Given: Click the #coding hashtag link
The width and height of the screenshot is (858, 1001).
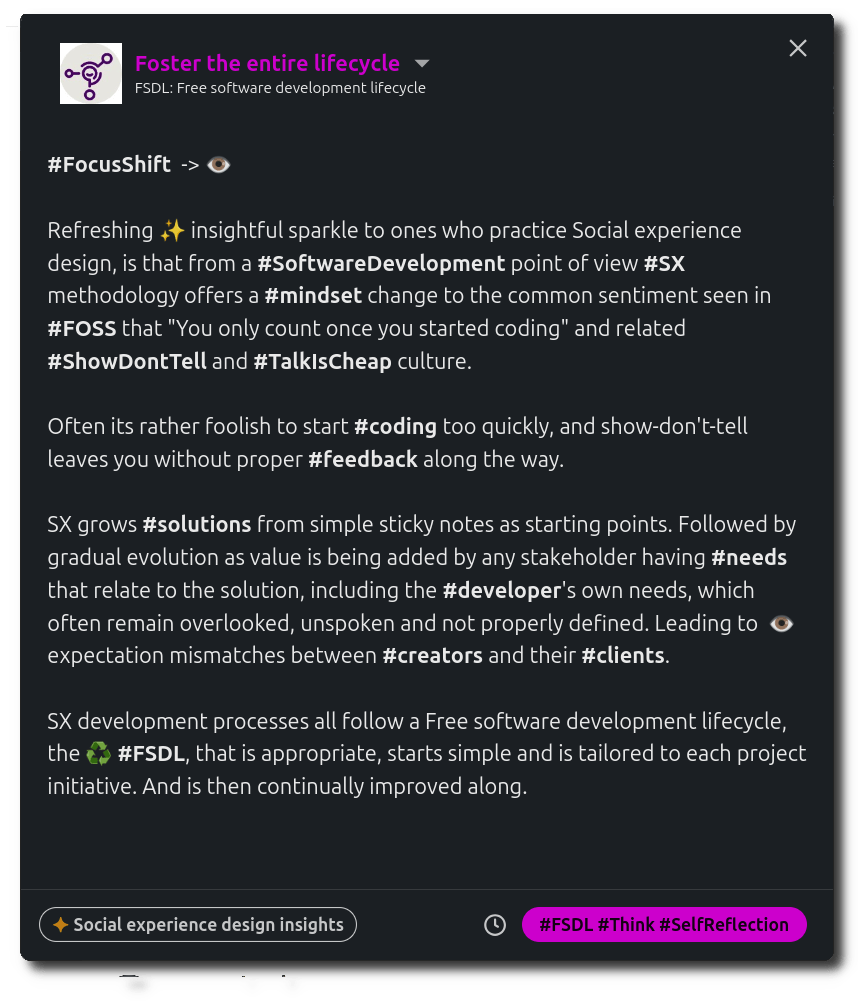Looking at the screenshot, I should click(x=395, y=426).
